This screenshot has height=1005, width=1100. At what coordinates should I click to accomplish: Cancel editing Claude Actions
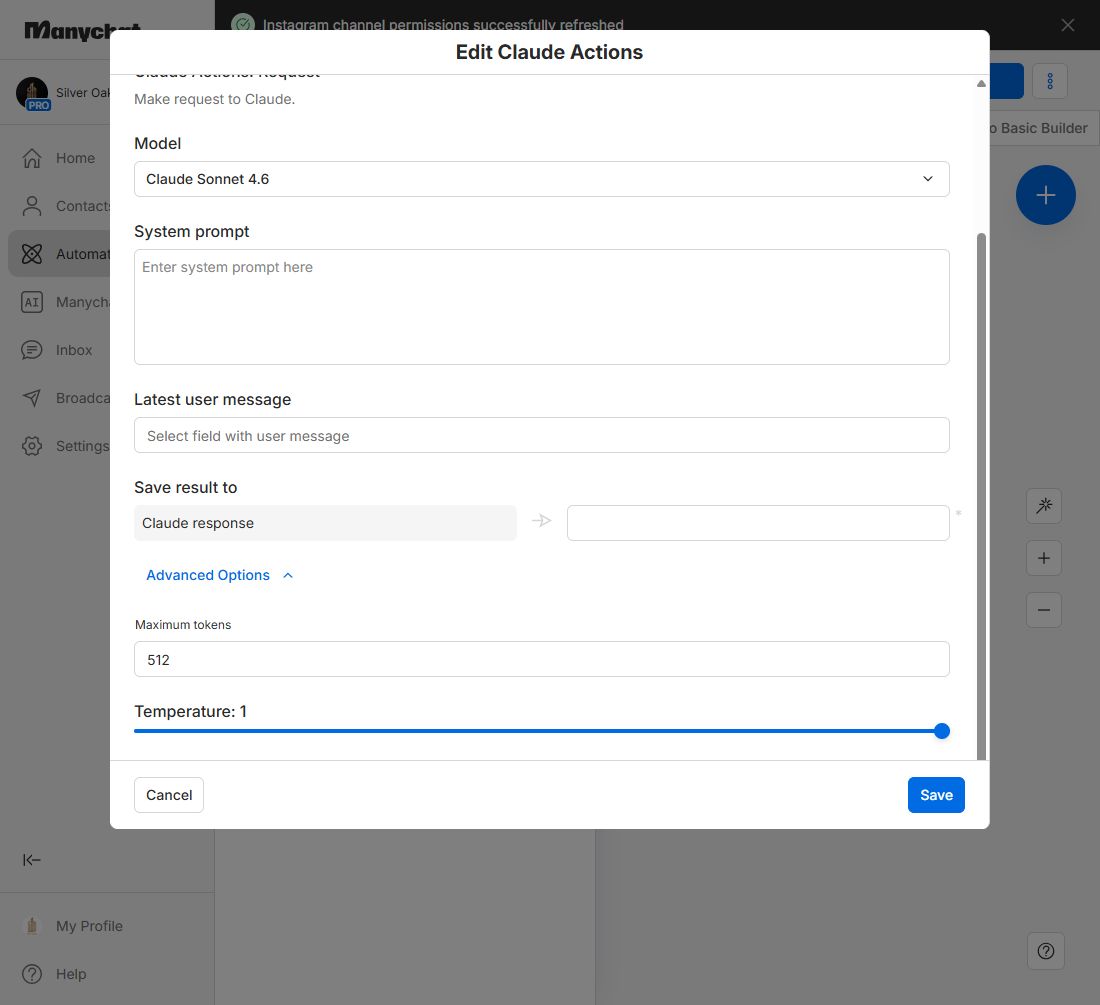point(169,795)
